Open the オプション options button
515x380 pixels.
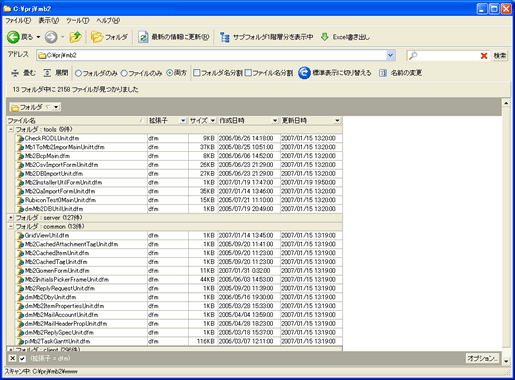(482, 358)
